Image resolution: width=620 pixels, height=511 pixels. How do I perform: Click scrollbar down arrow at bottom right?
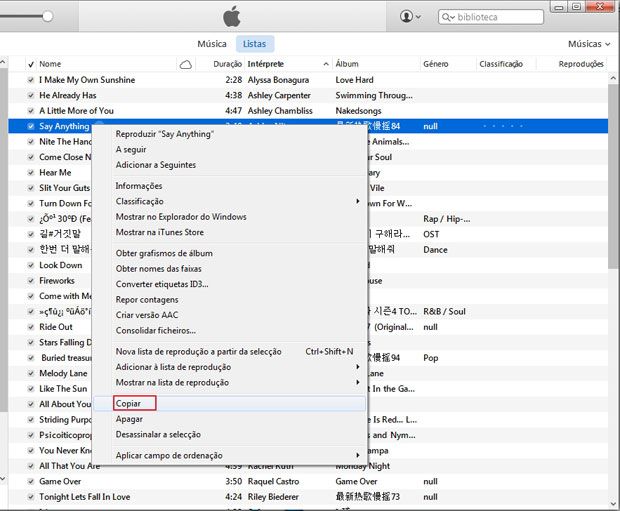(x=614, y=504)
